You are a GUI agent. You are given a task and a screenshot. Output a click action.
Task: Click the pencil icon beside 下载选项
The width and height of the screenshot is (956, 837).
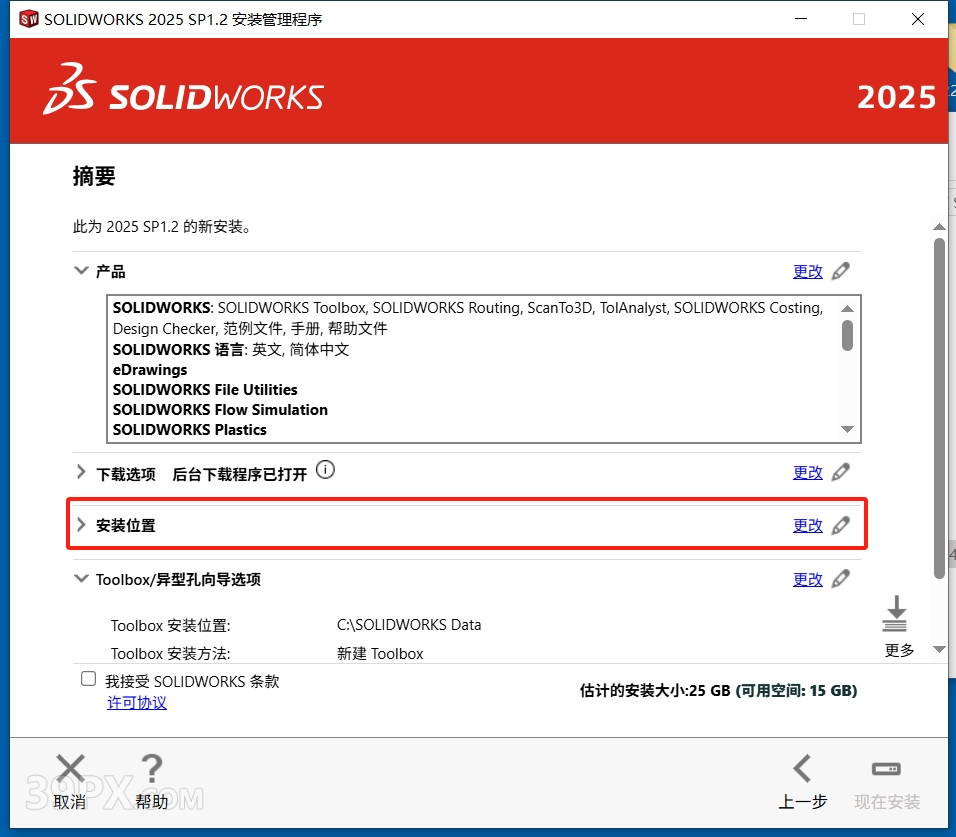(840, 471)
